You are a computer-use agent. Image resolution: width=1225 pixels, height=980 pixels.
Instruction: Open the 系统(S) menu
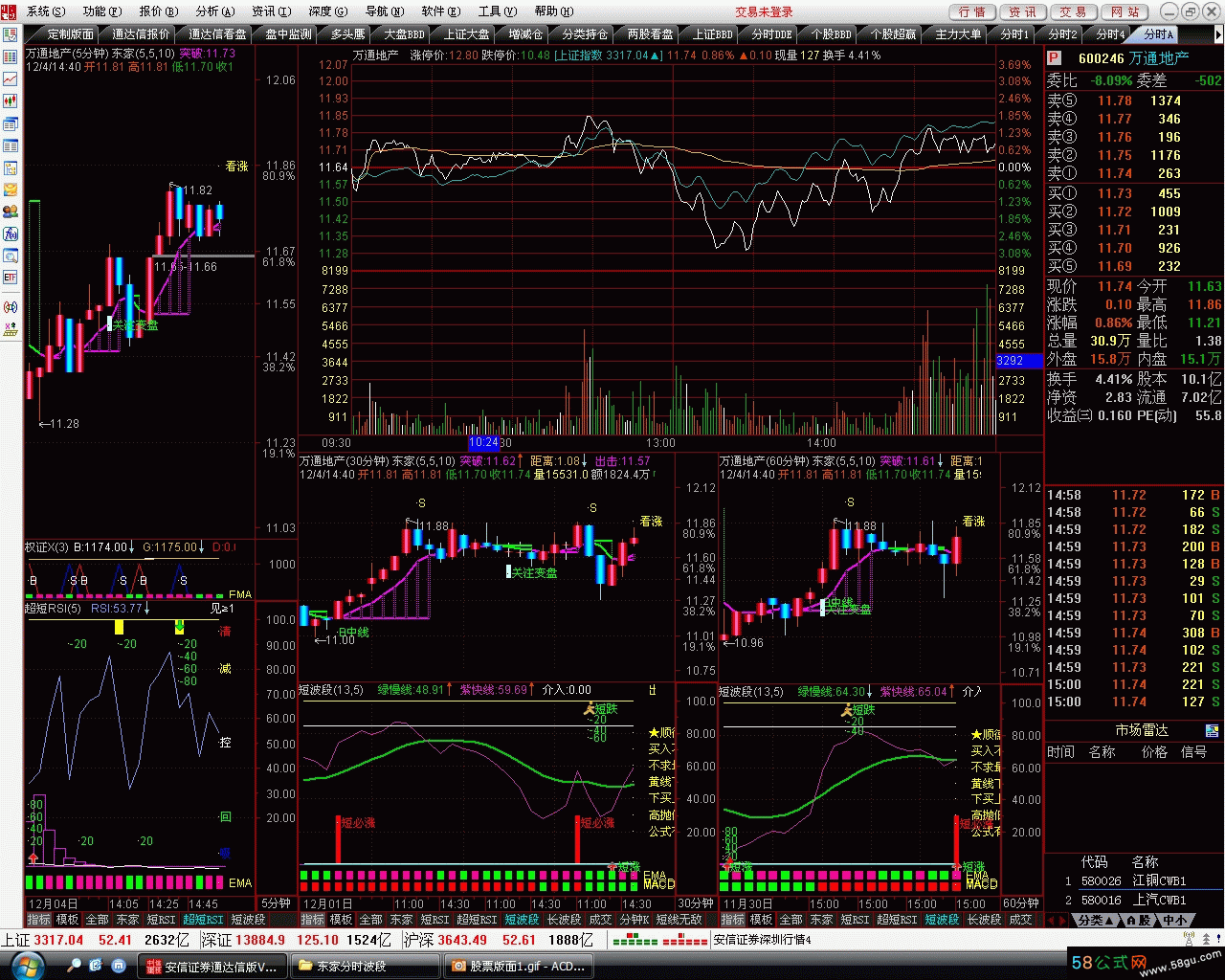coord(45,11)
